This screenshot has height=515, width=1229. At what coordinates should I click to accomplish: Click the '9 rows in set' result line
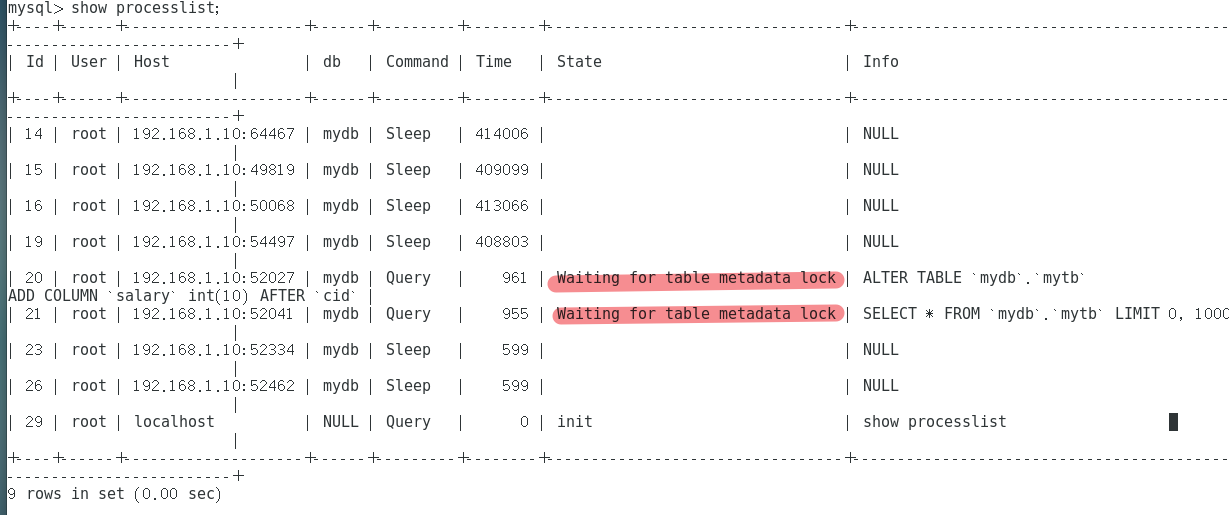(114, 494)
